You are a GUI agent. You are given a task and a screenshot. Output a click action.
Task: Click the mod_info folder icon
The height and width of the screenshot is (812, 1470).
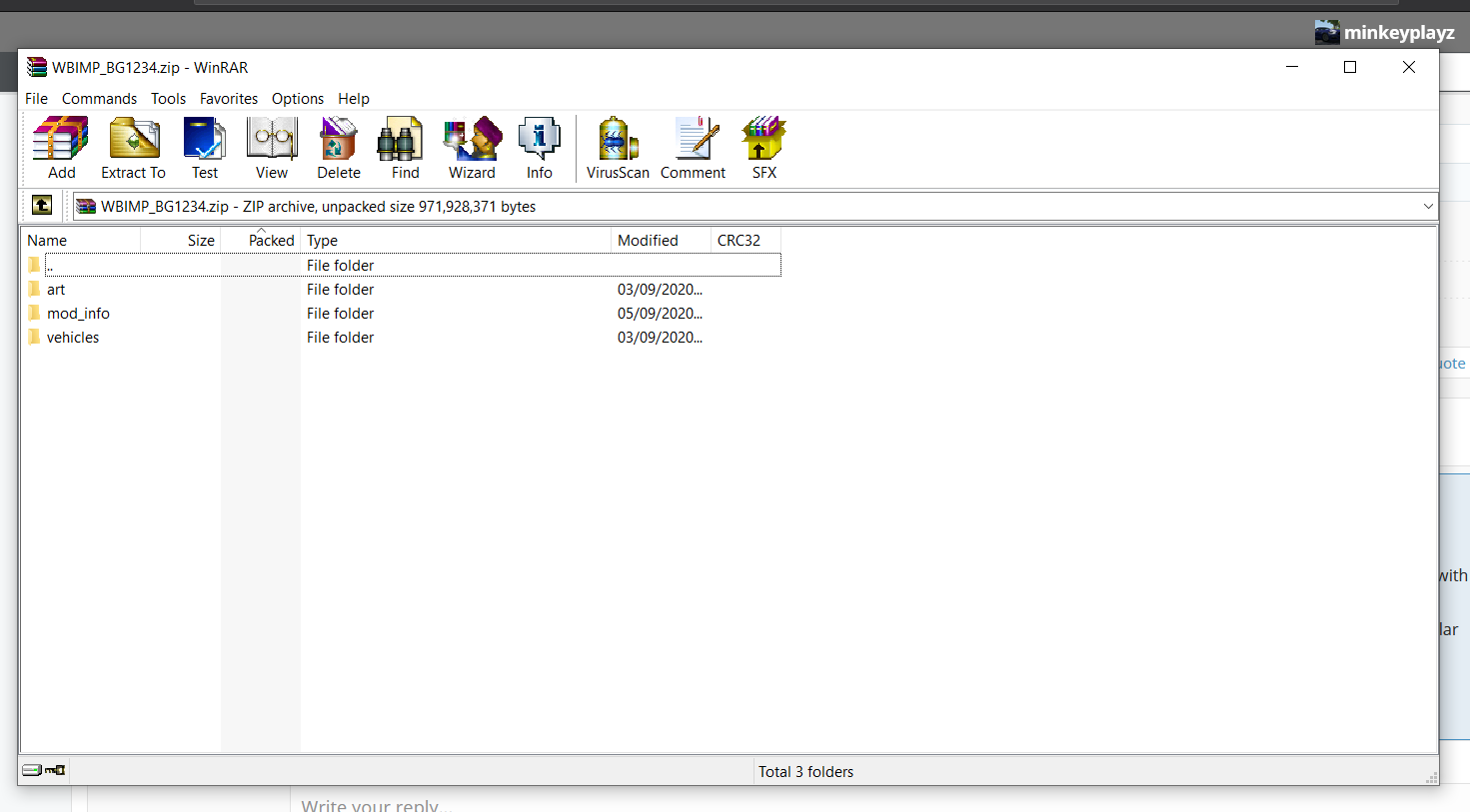[x=35, y=313]
